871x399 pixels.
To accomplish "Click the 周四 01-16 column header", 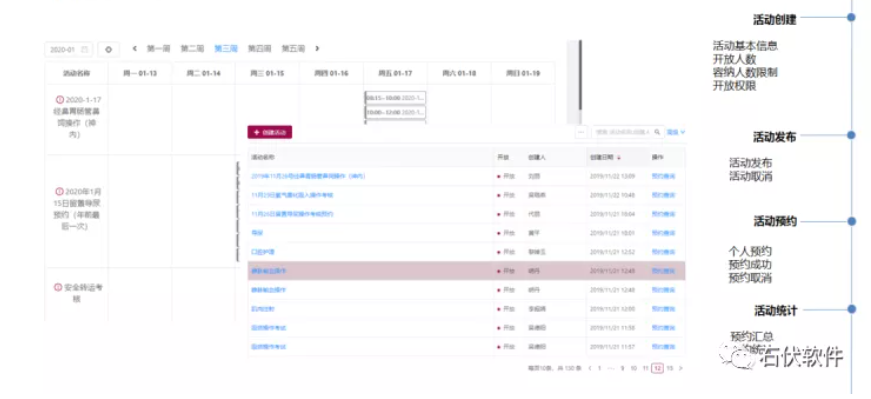I will tap(331, 73).
